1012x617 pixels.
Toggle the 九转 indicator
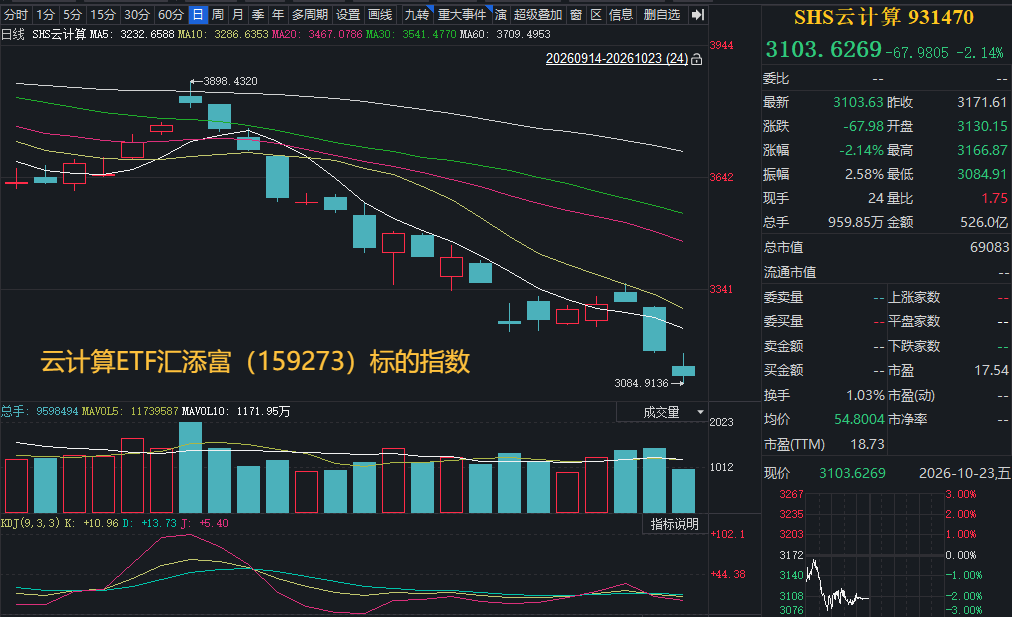coord(417,15)
